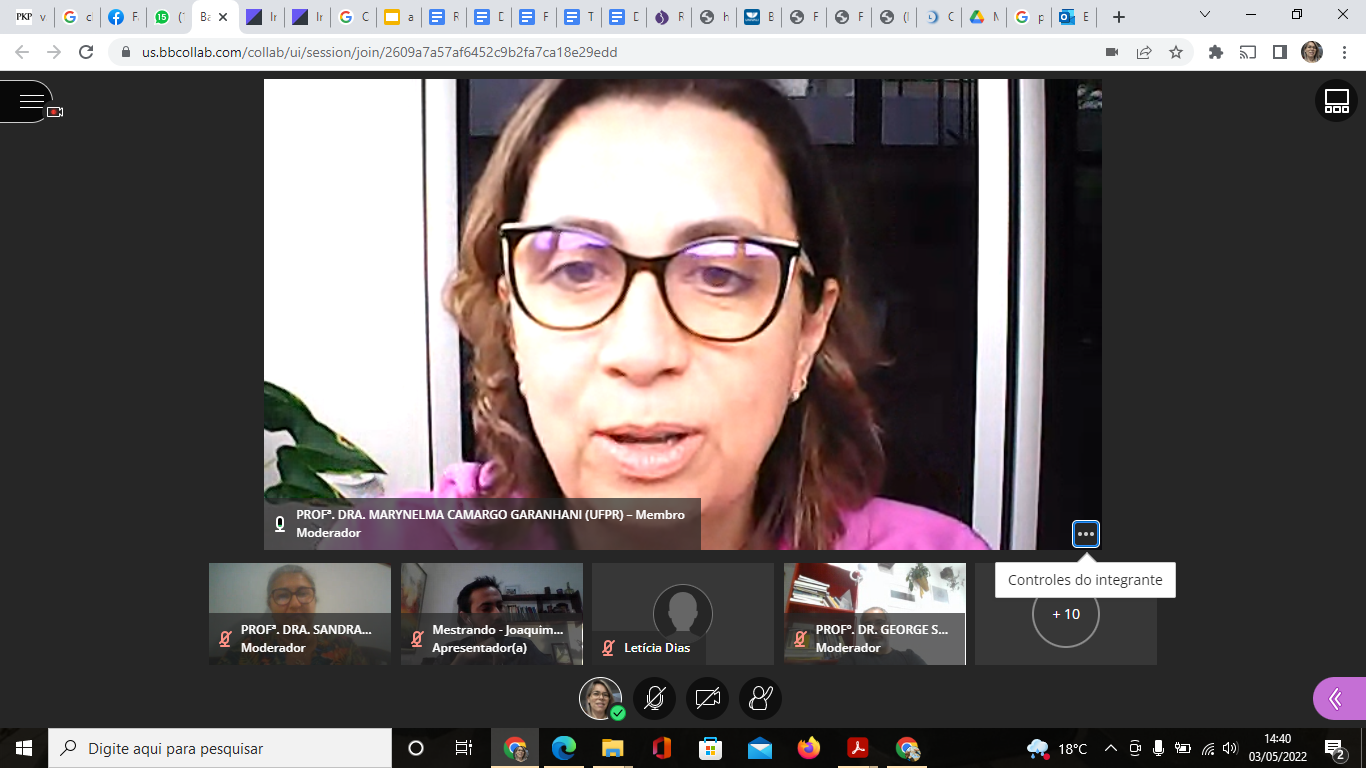Open system tray microphone icon
Viewport: 1366px width, 768px height.
1159,748
